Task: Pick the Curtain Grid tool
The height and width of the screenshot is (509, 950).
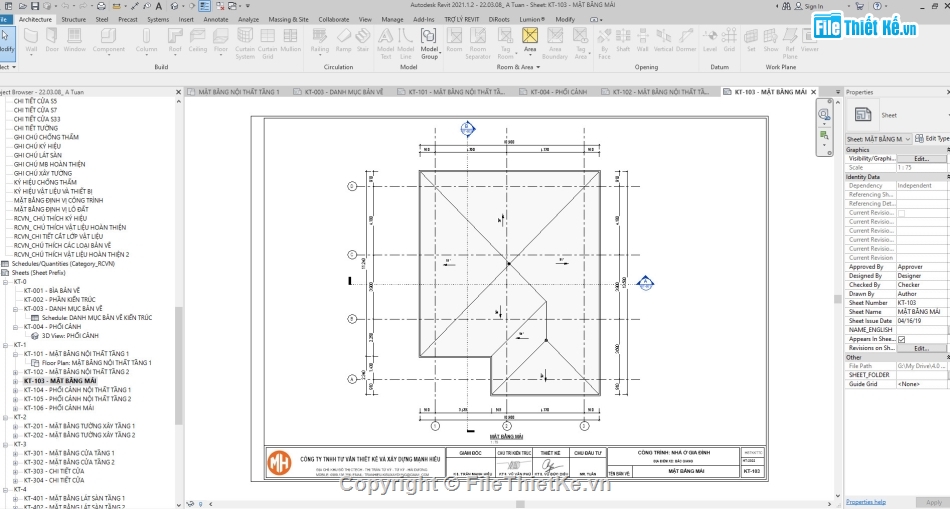Action: 267,44
